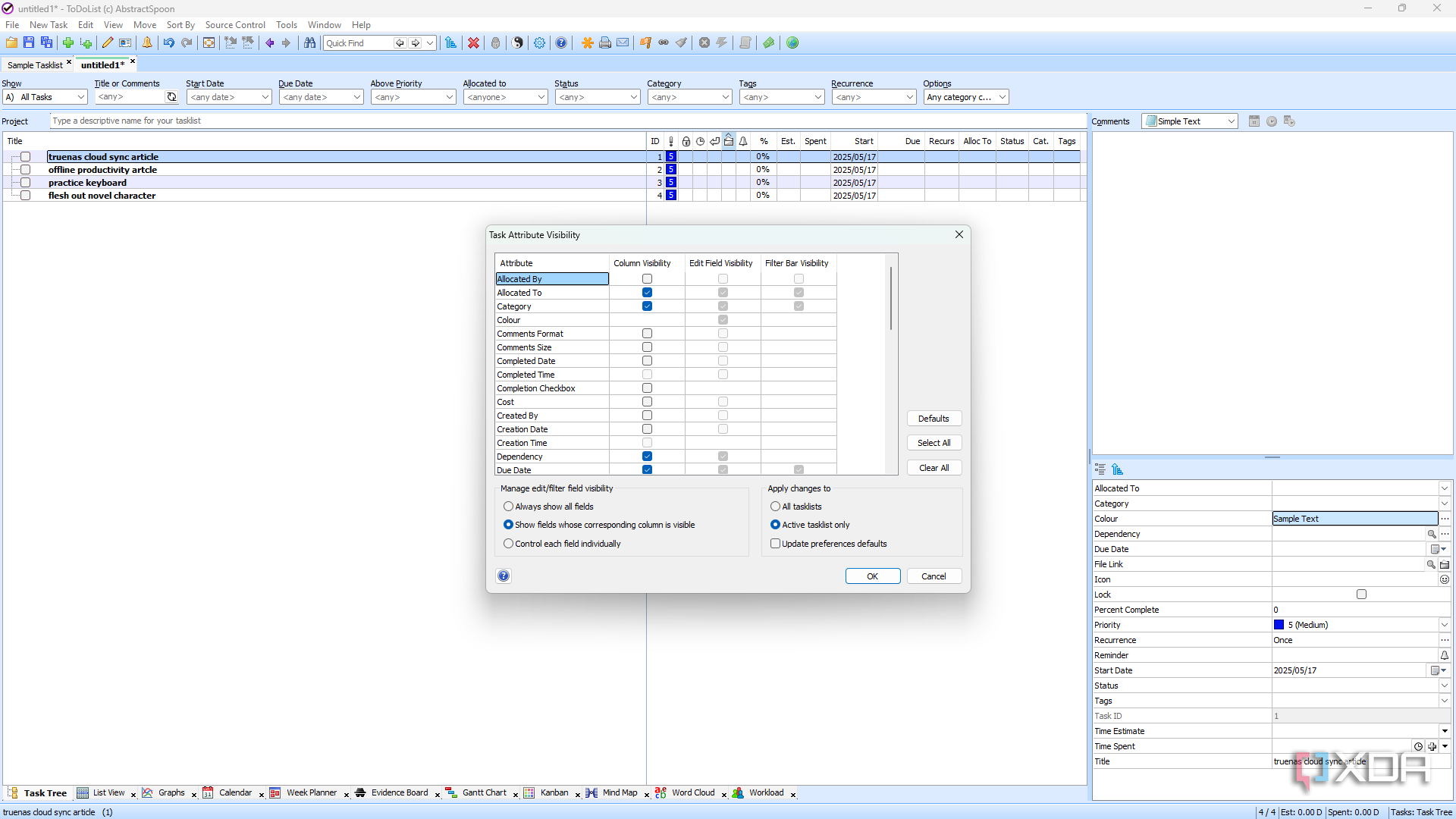
Task: Click the Project name input field
Action: click(x=568, y=121)
